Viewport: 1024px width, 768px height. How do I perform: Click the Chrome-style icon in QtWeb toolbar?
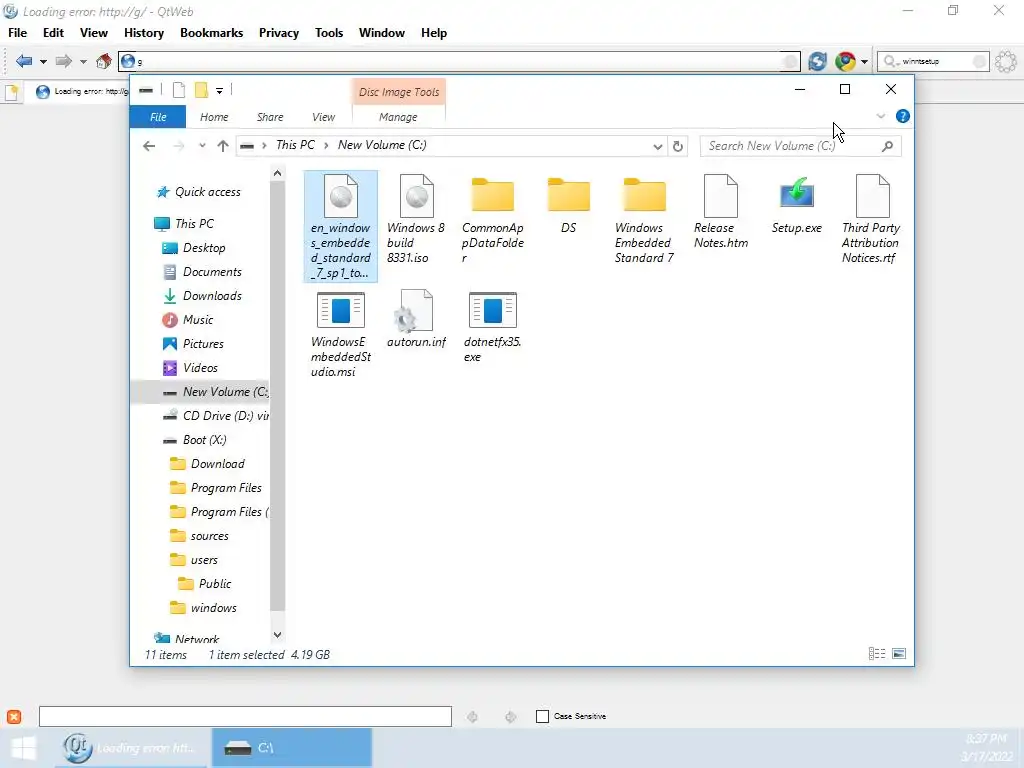pos(846,61)
